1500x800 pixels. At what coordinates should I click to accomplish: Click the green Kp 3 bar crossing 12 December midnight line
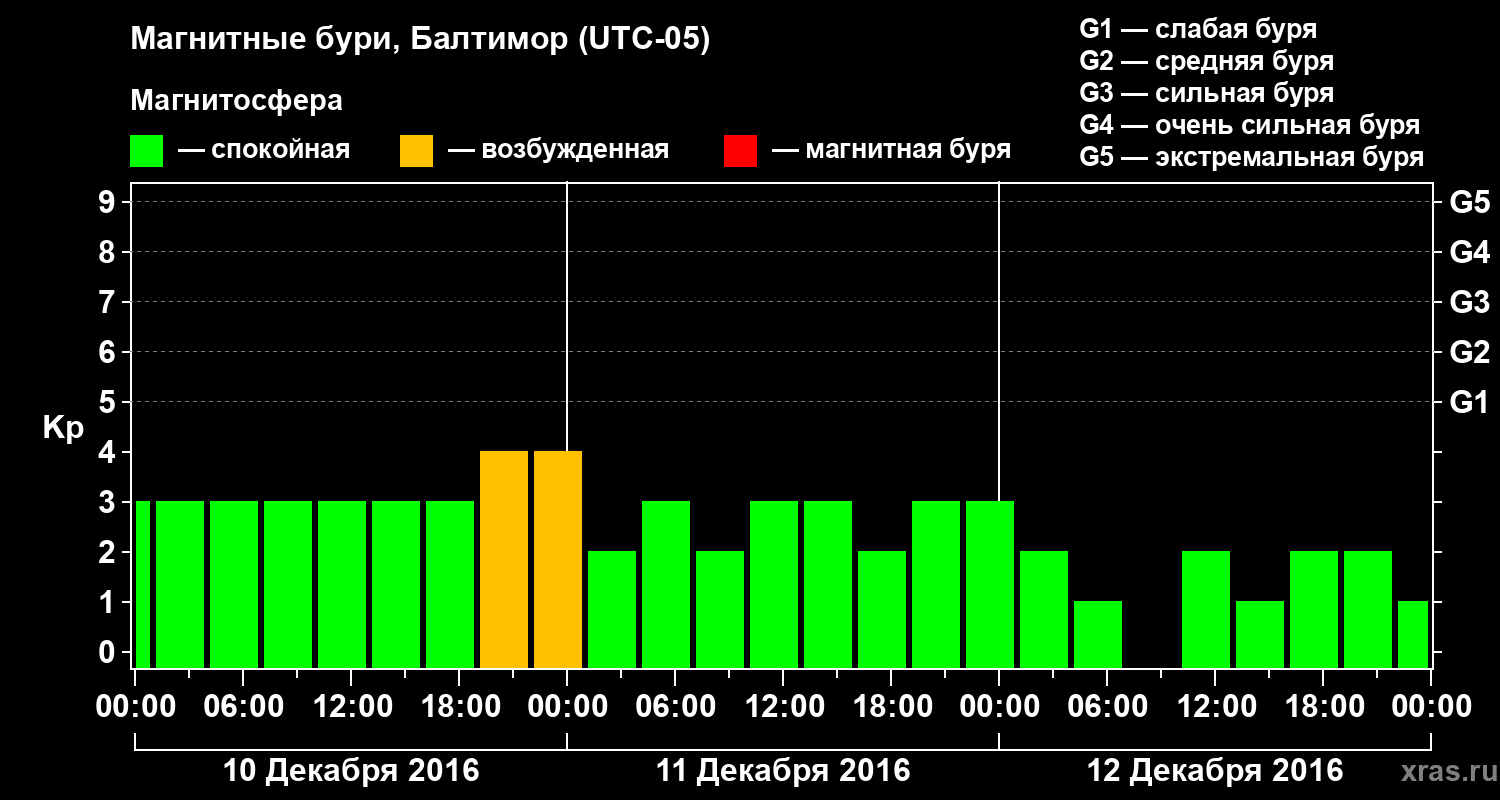(x=990, y=584)
